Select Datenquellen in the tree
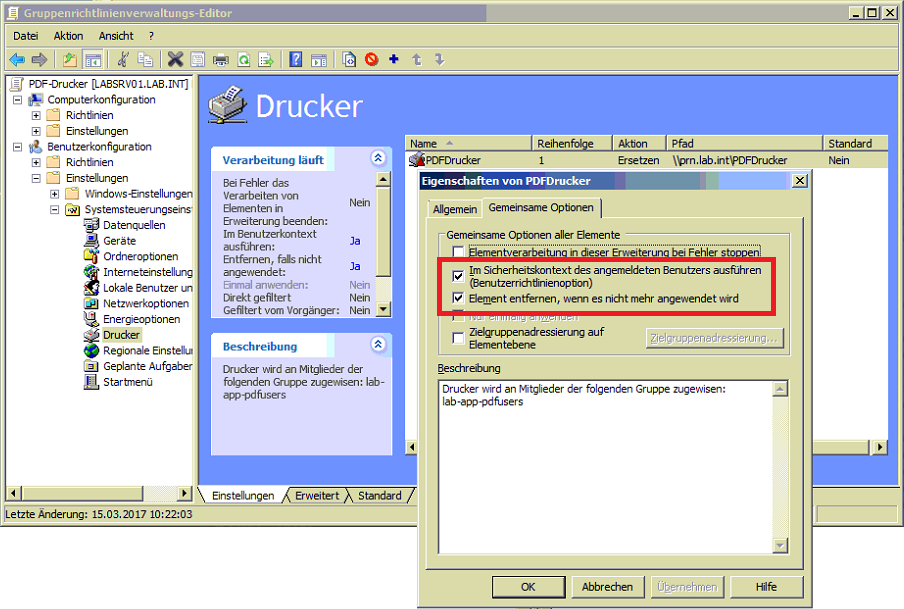The image size is (904, 609). click(x=134, y=225)
